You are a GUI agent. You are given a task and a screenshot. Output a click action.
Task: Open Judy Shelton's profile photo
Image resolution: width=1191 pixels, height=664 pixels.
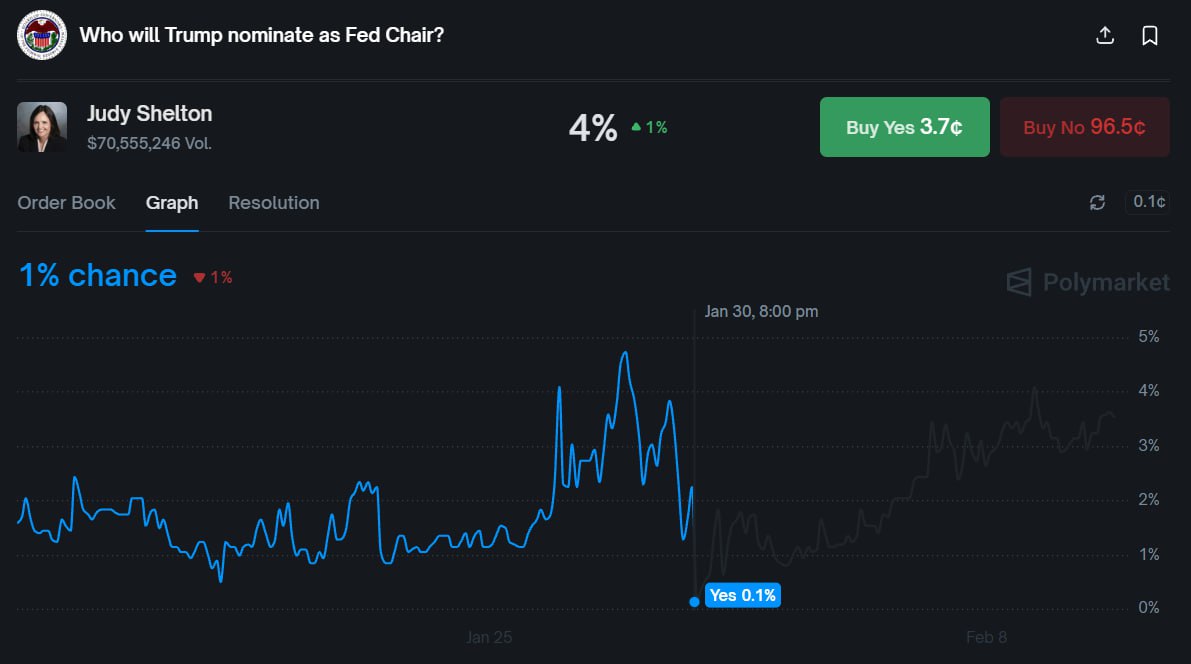click(42, 127)
